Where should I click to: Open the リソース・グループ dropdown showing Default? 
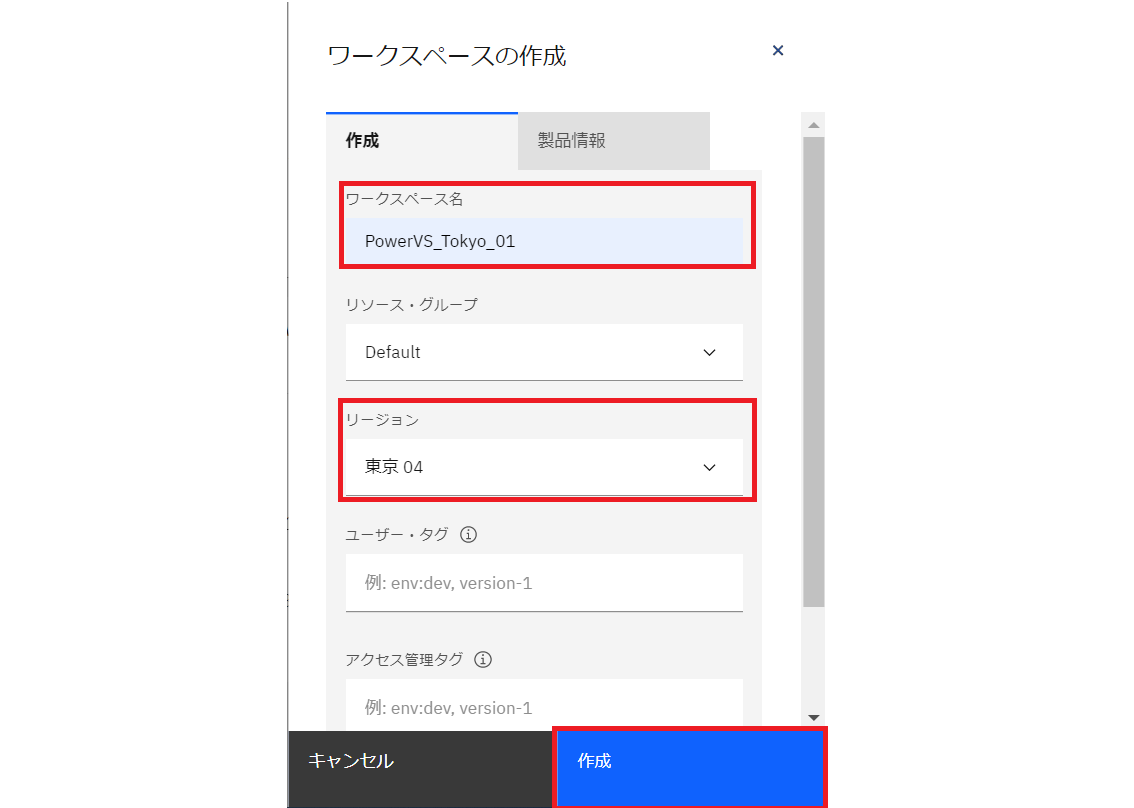[544, 352]
